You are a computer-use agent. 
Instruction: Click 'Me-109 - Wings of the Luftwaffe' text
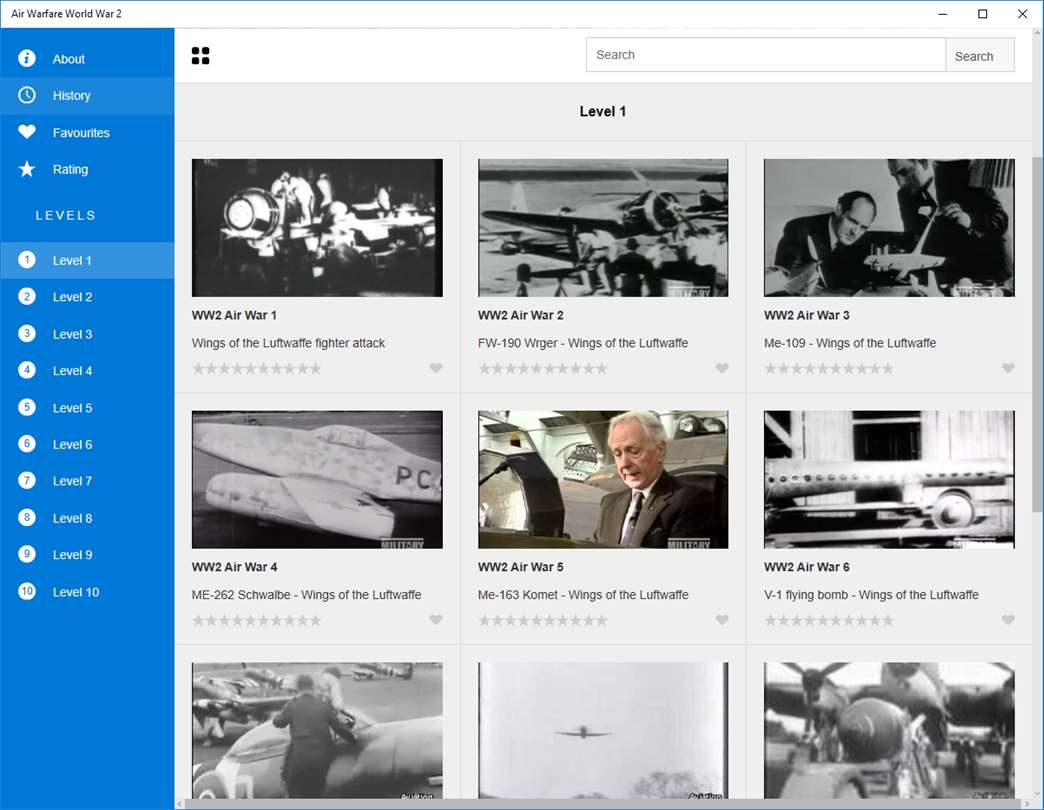(x=850, y=343)
